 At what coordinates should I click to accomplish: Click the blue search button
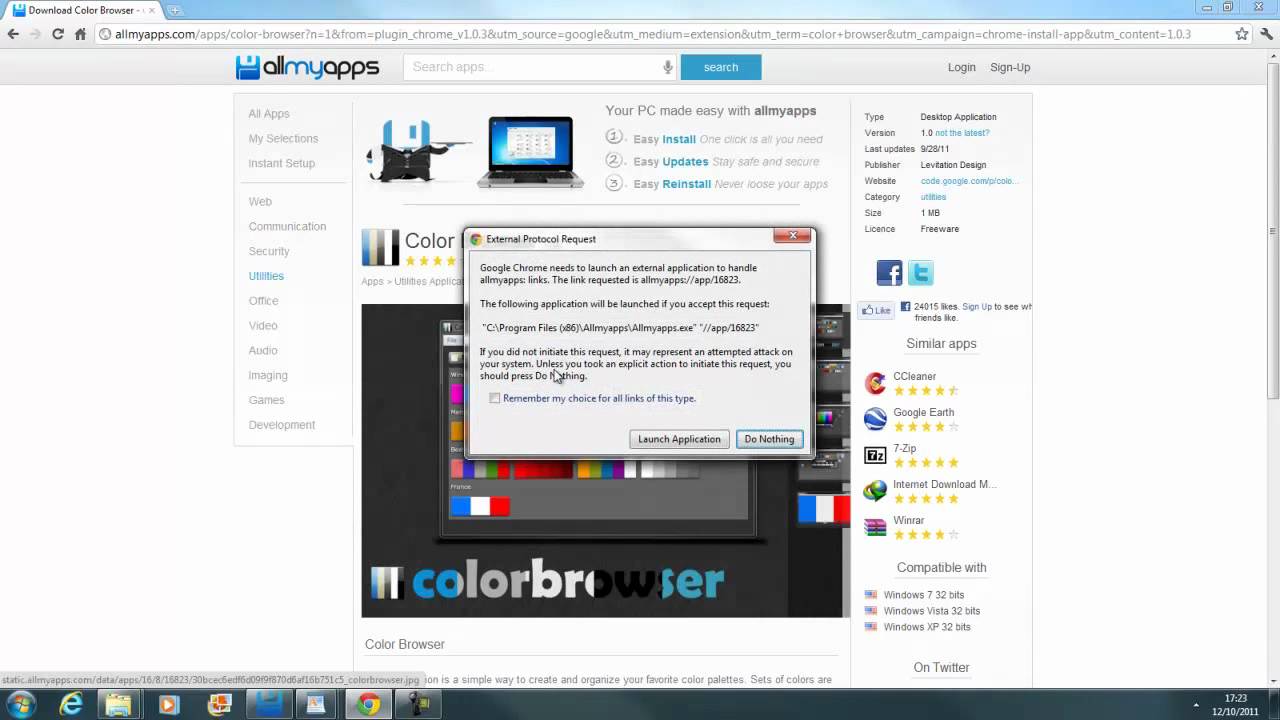click(721, 67)
